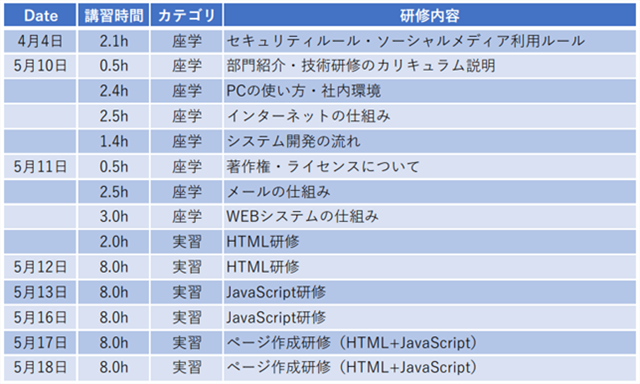
Task: Select the 5月11日 date cell
Action: pyautogui.click(x=40, y=166)
